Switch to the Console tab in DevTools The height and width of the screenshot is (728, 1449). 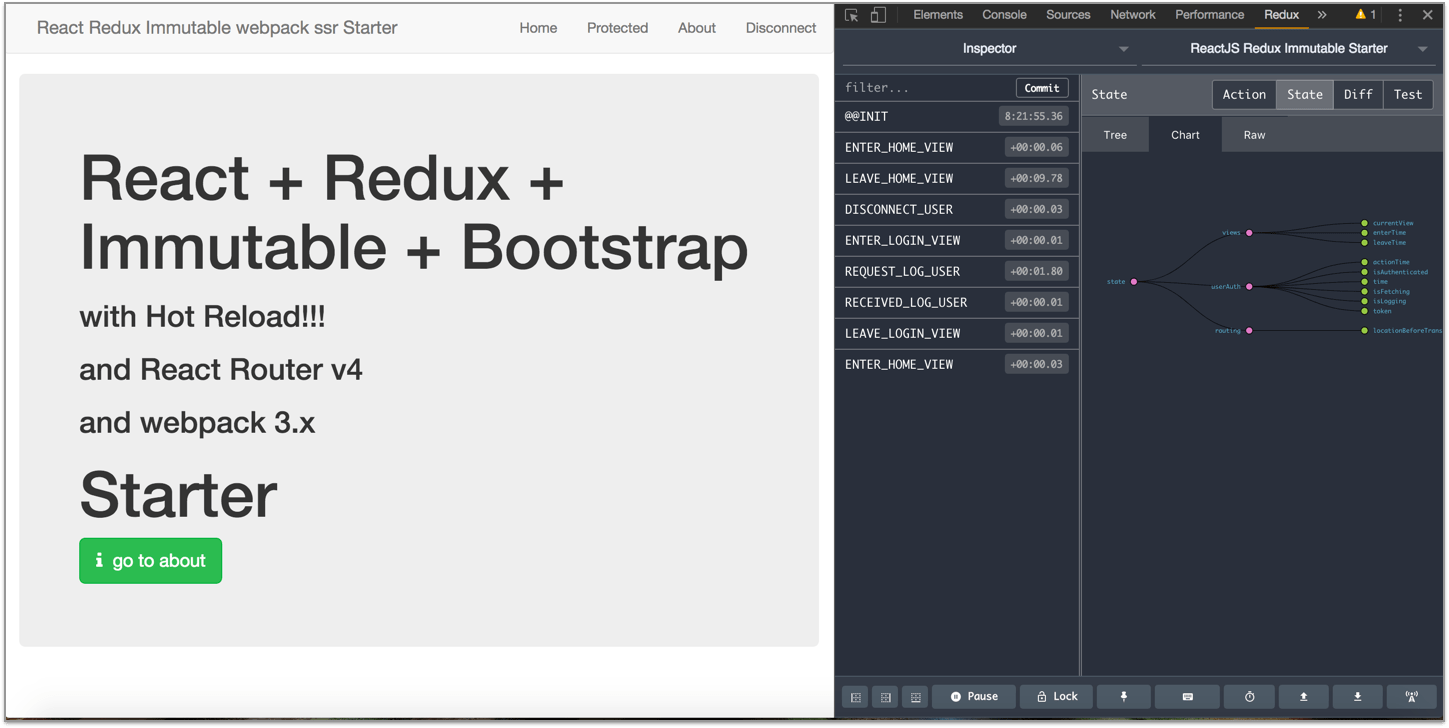coord(1004,14)
